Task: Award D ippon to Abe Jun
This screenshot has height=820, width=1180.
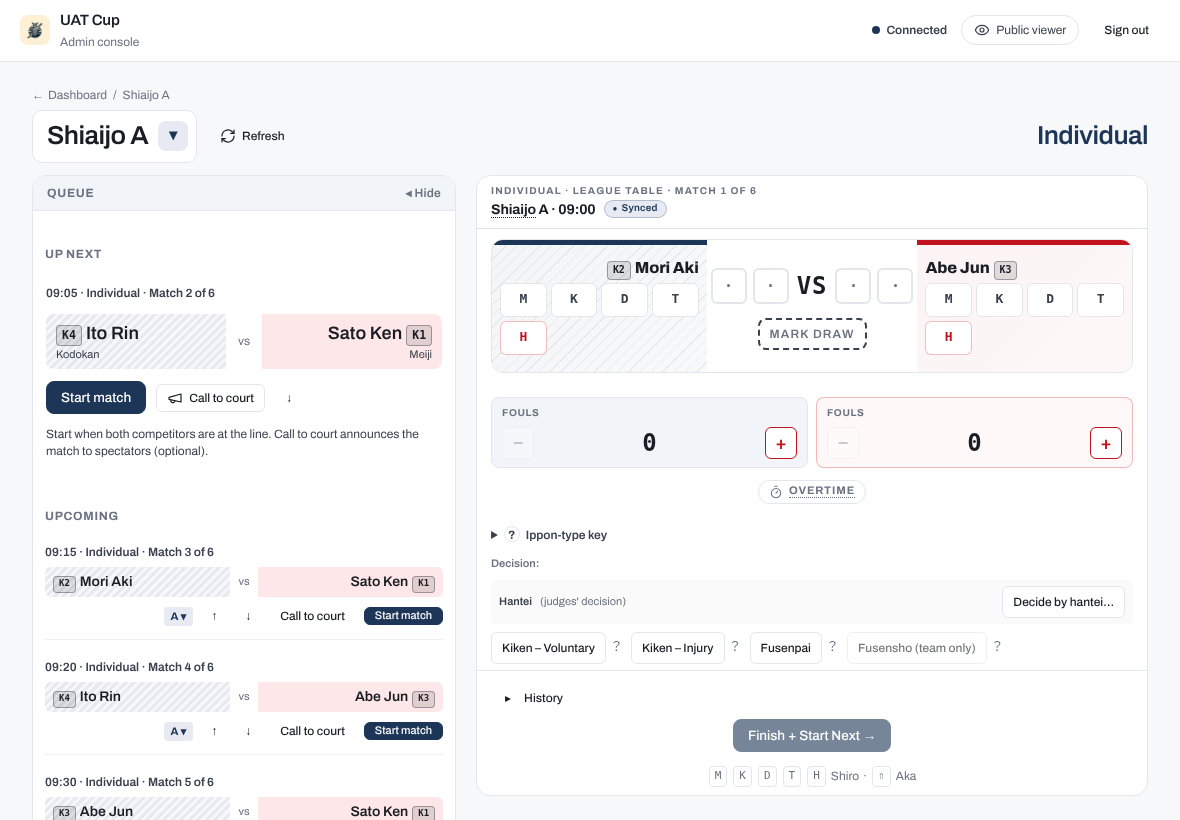Action: tap(1050, 299)
